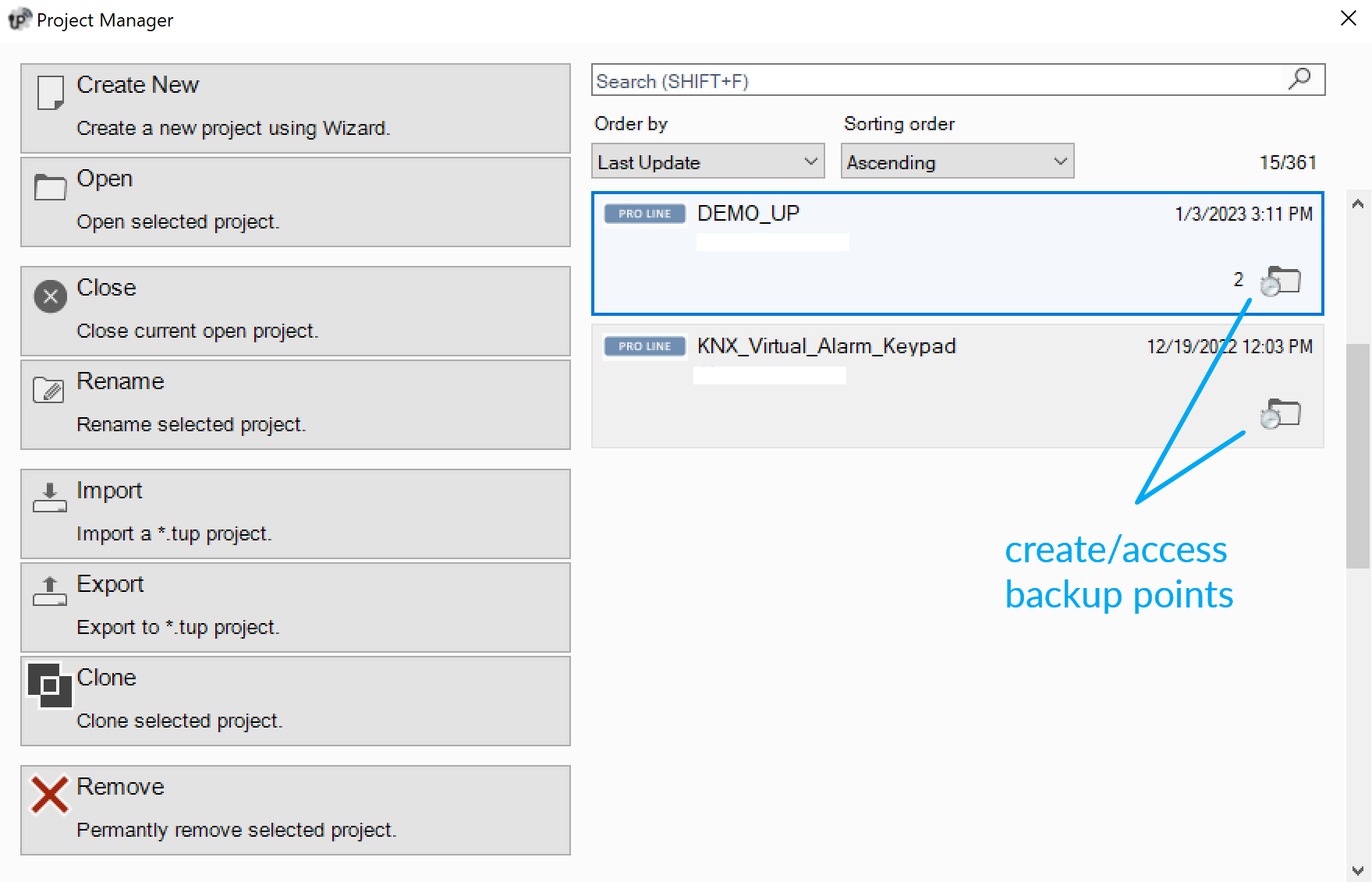Image resolution: width=1372 pixels, height=882 pixels.
Task: Click PRO LINE badge on KNX_Virtual_Alarm_Keypad
Action: click(645, 346)
